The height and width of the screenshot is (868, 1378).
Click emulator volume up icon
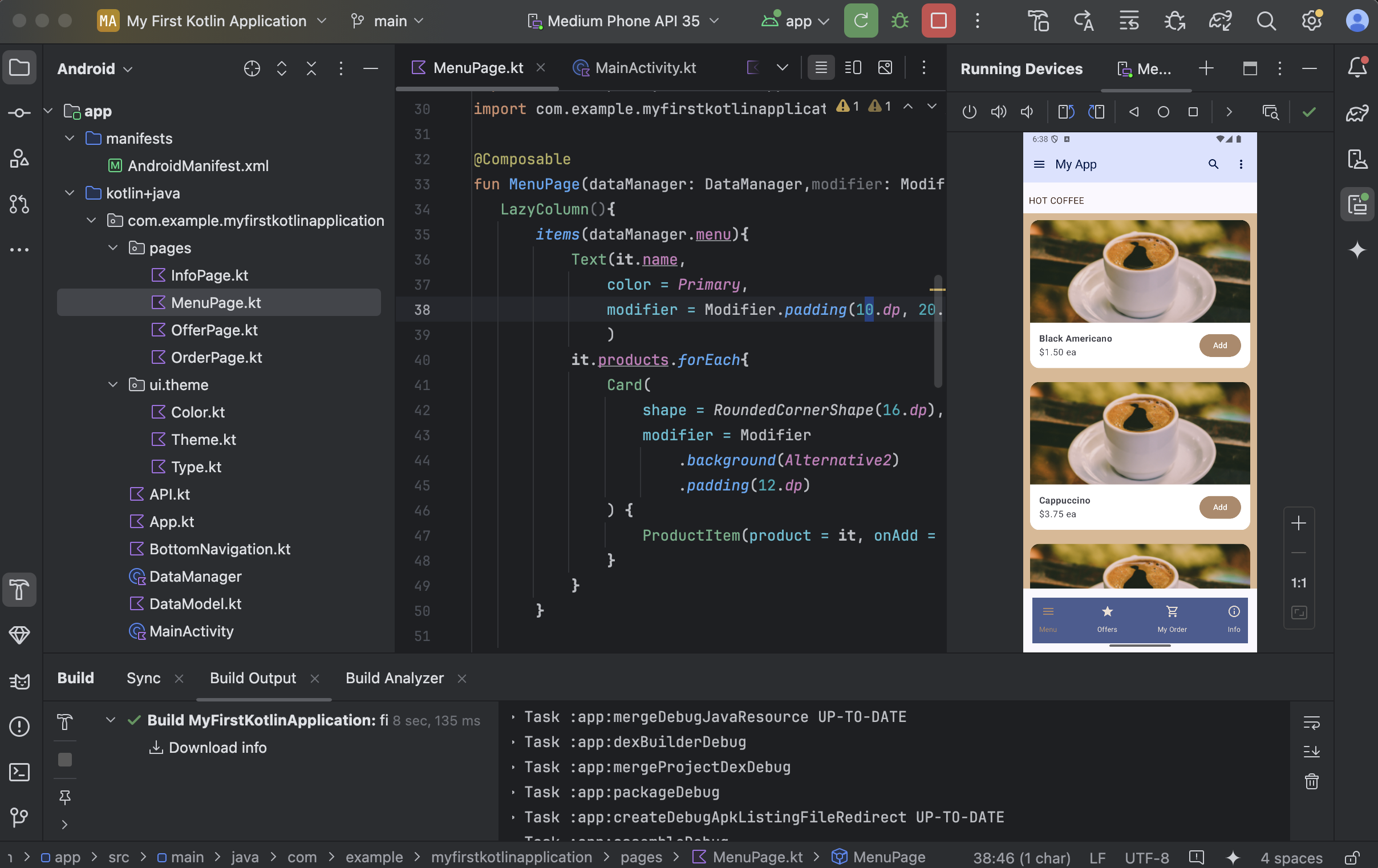pyautogui.click(x=998, y=112)
